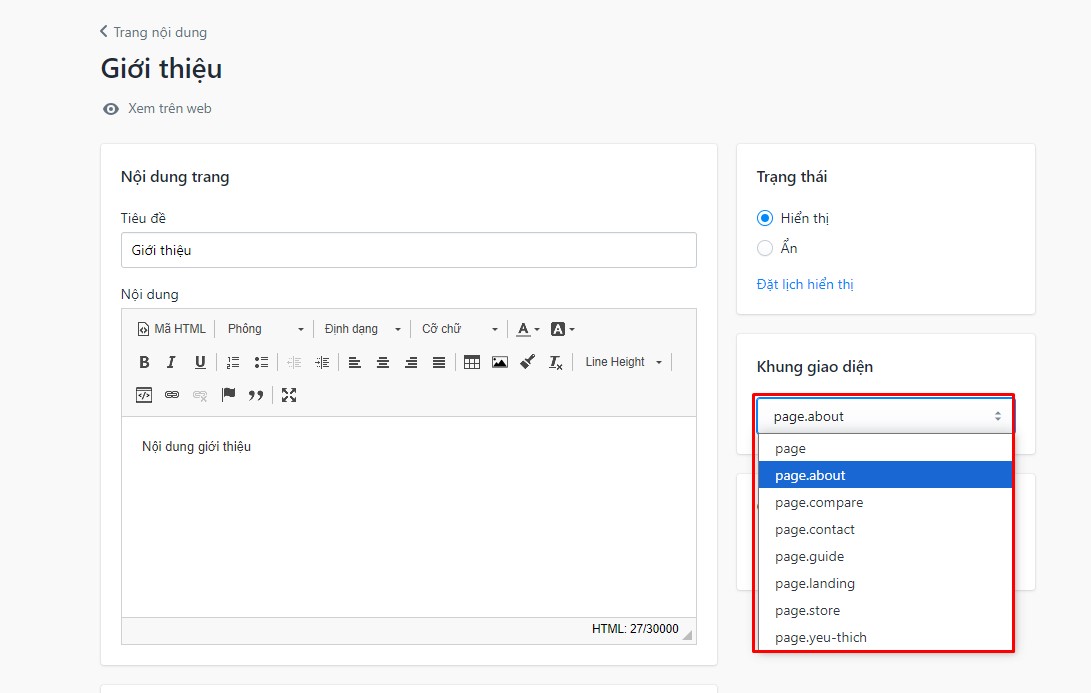The image size is (1091, 693).
Task: Open the Phông font dropdown
Action: click(x=265, y=329)
